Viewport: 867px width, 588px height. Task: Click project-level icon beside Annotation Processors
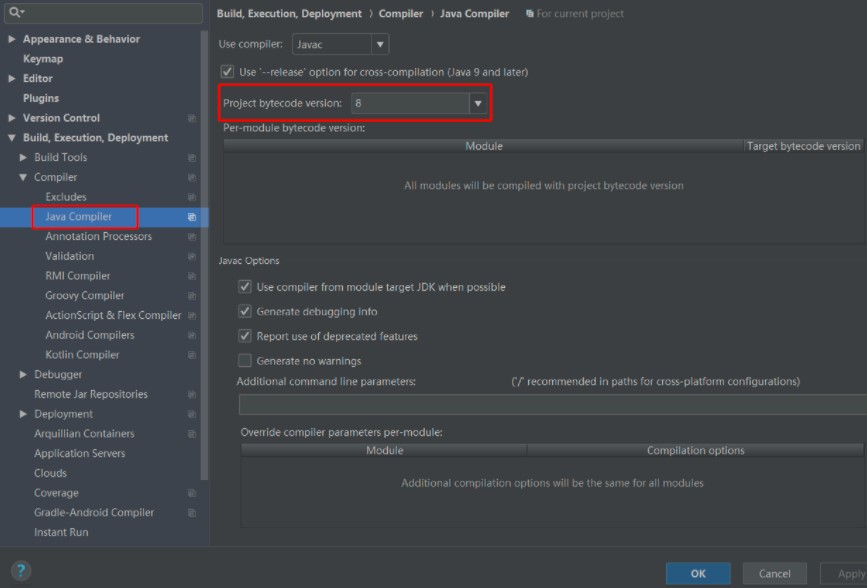click(192, 237)
